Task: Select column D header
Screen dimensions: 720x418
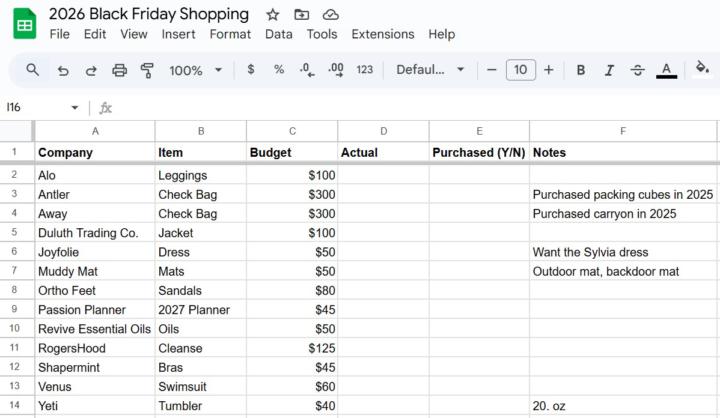Action: coord(383,131)
